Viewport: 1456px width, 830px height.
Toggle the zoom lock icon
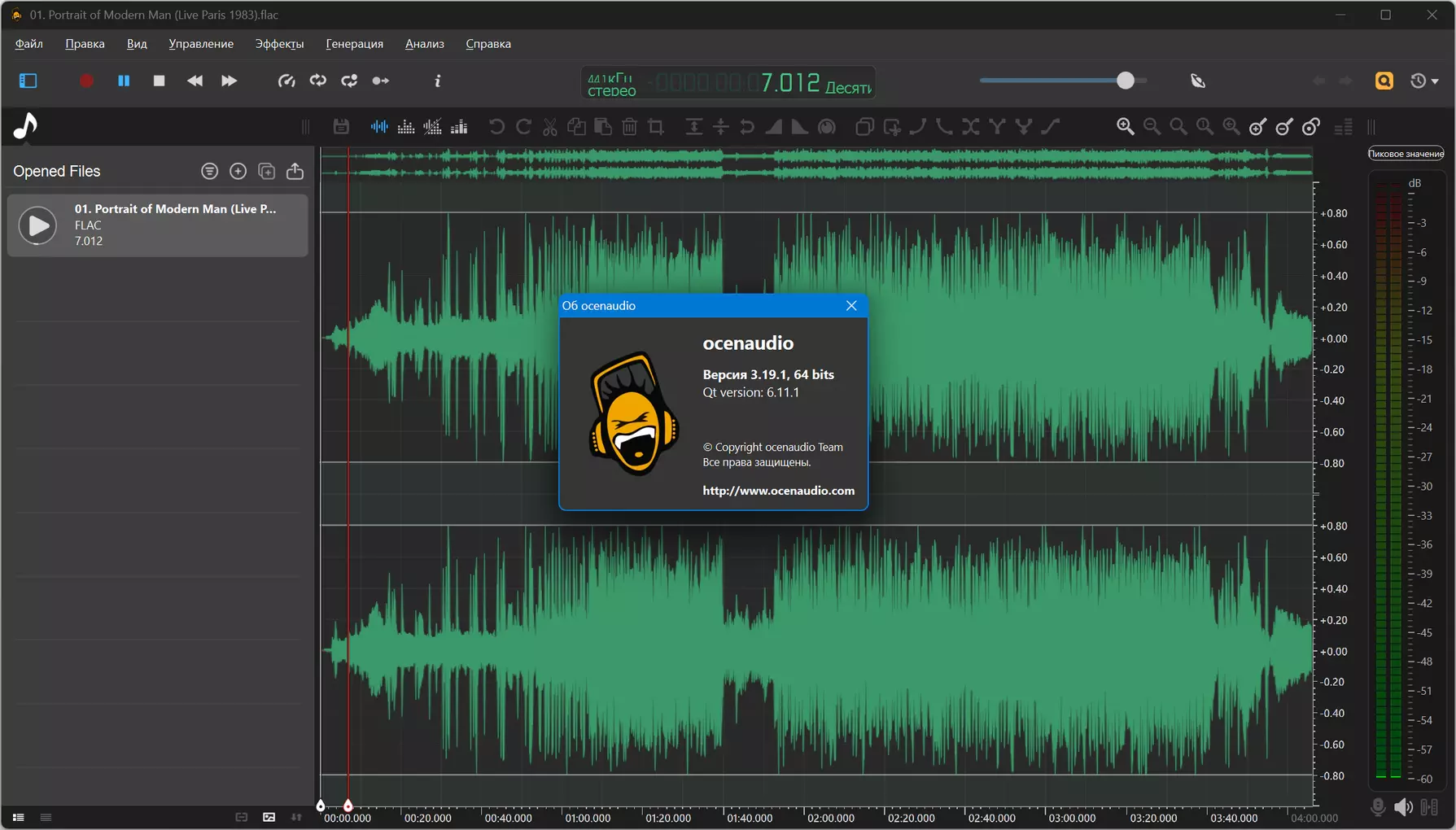(1311, 126)
